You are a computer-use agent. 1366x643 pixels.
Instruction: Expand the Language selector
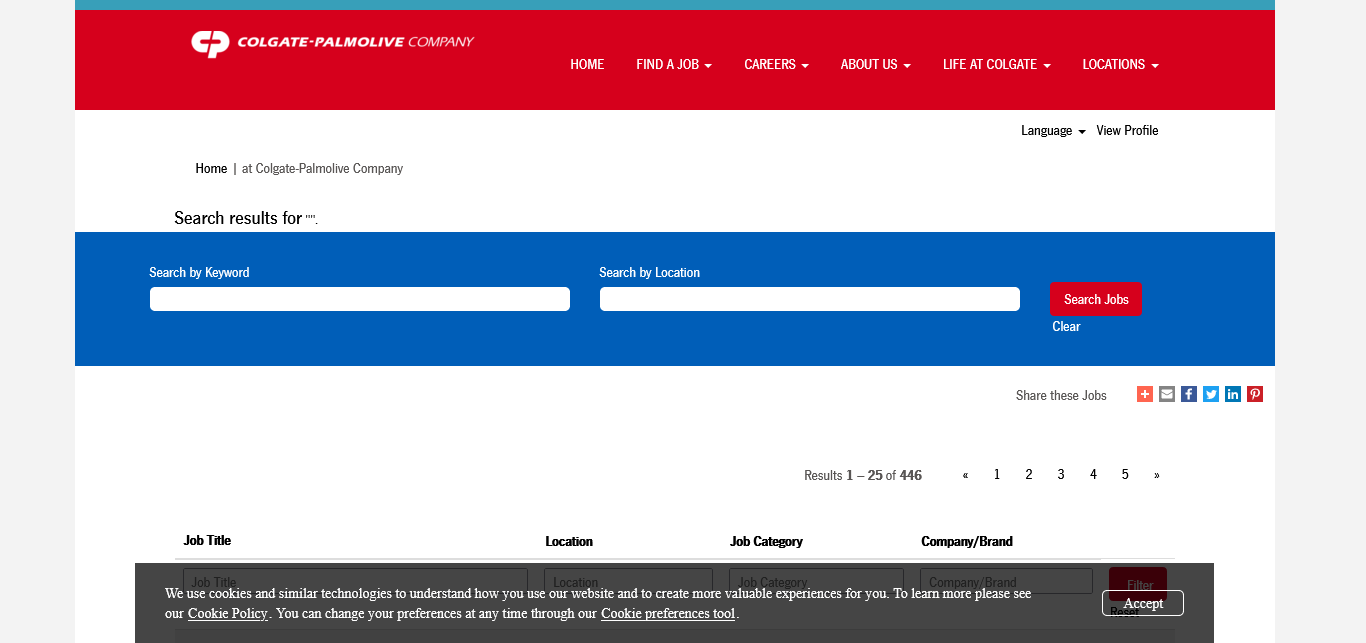[x=1052, y=131]
